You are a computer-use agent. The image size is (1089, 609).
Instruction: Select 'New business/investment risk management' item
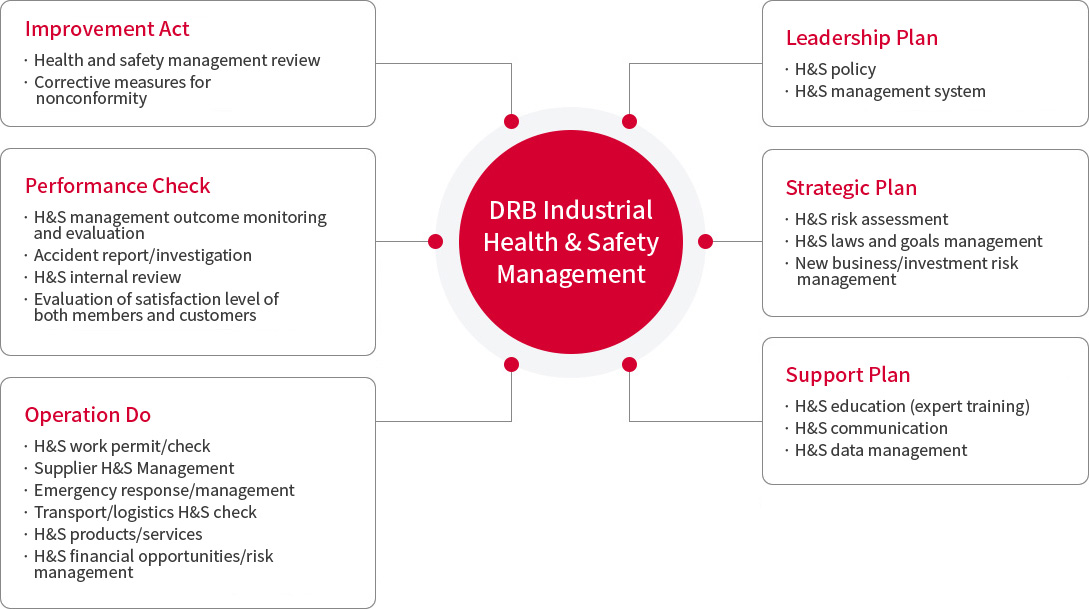point(906,271)
